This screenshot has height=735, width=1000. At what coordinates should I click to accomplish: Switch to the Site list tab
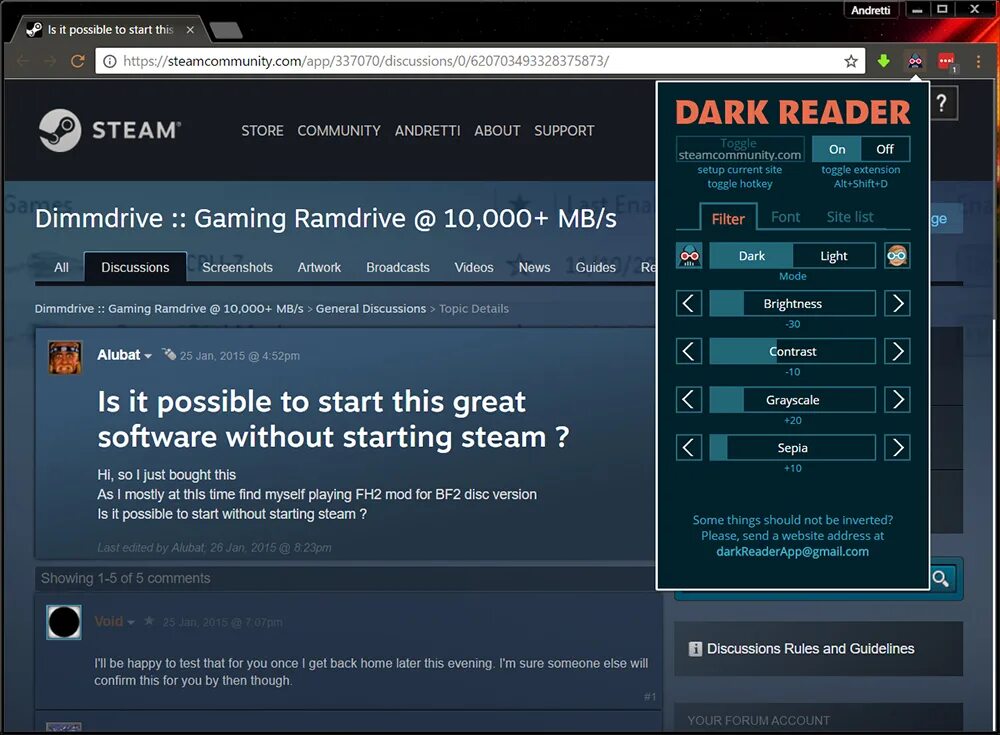tap(849, 217)
